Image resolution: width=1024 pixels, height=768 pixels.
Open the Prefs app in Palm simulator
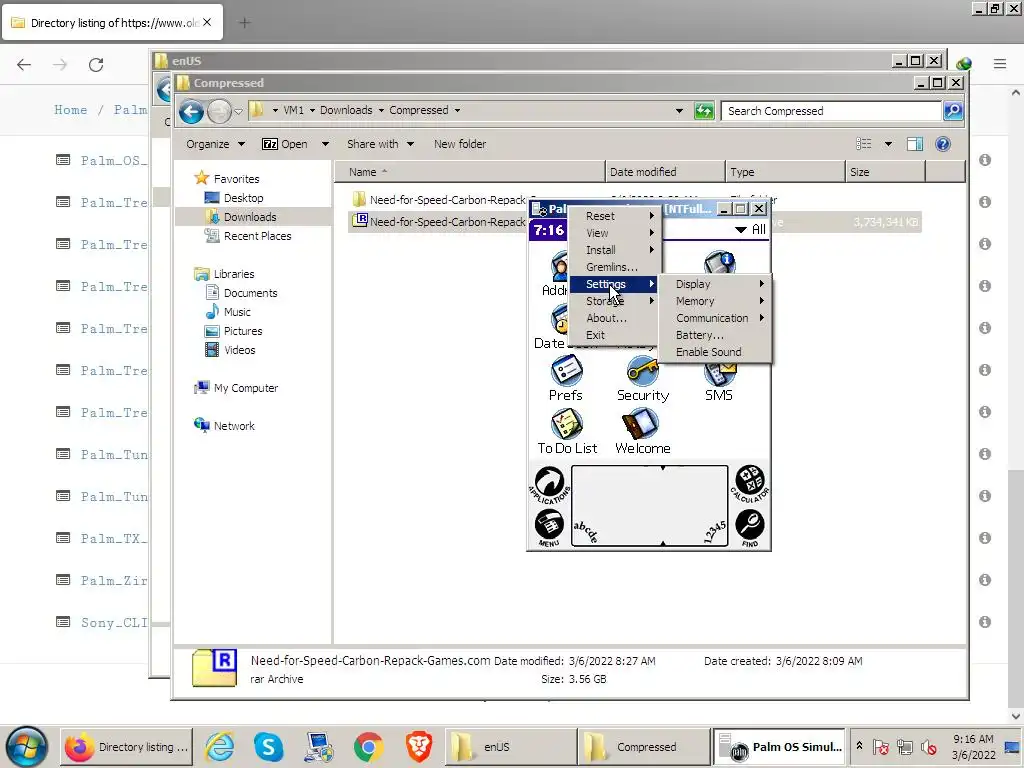[566, 377]
